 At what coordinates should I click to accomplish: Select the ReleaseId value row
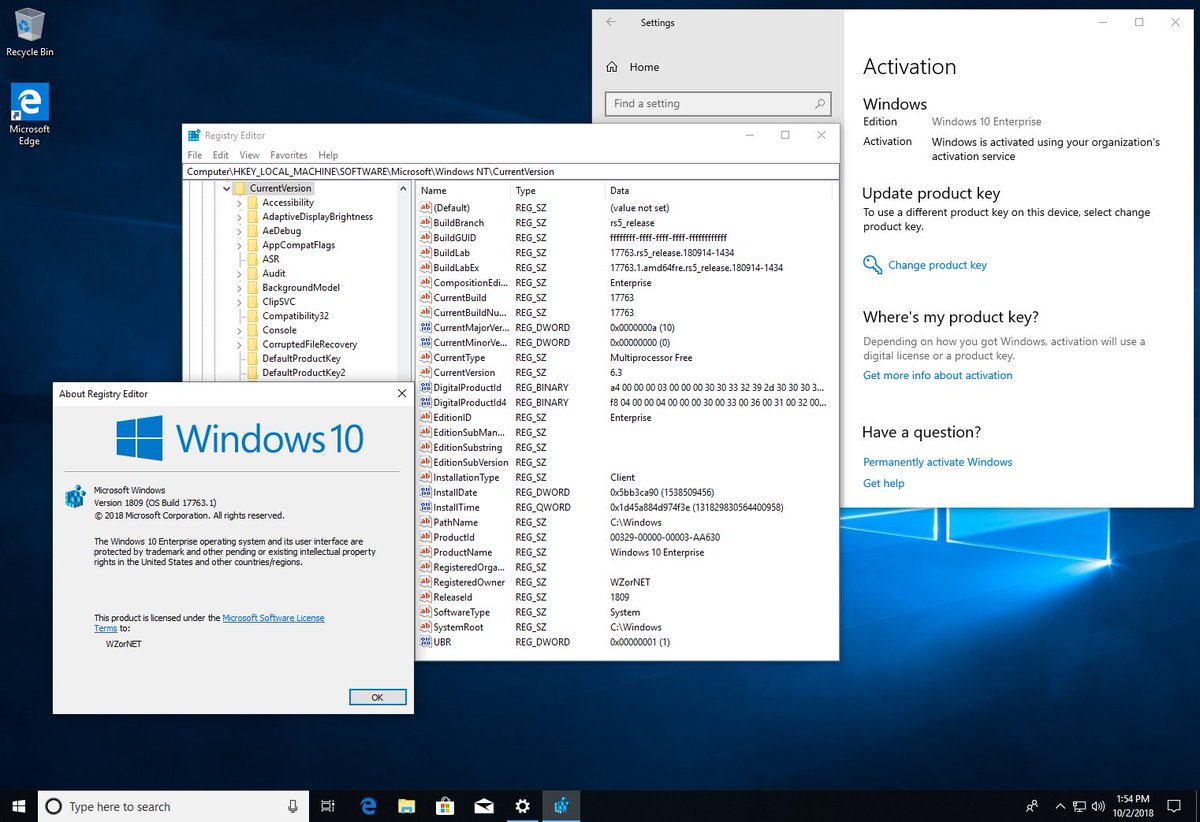624,597
